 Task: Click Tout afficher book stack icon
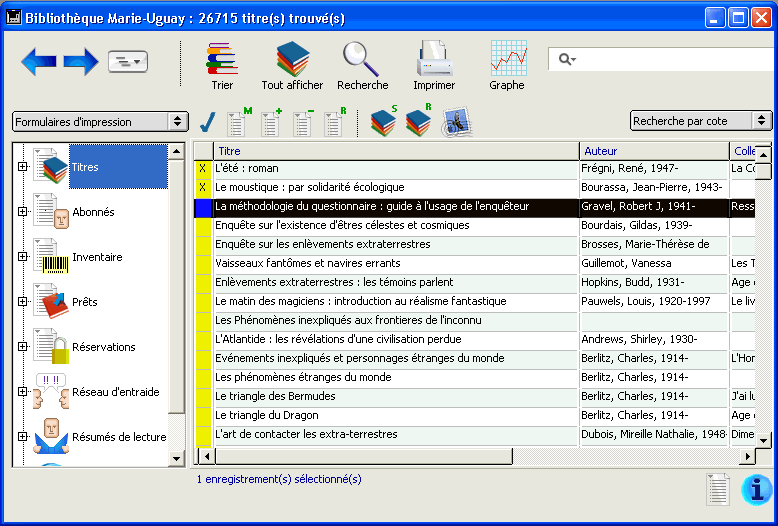pyautogui.click(x=292, y=60)
